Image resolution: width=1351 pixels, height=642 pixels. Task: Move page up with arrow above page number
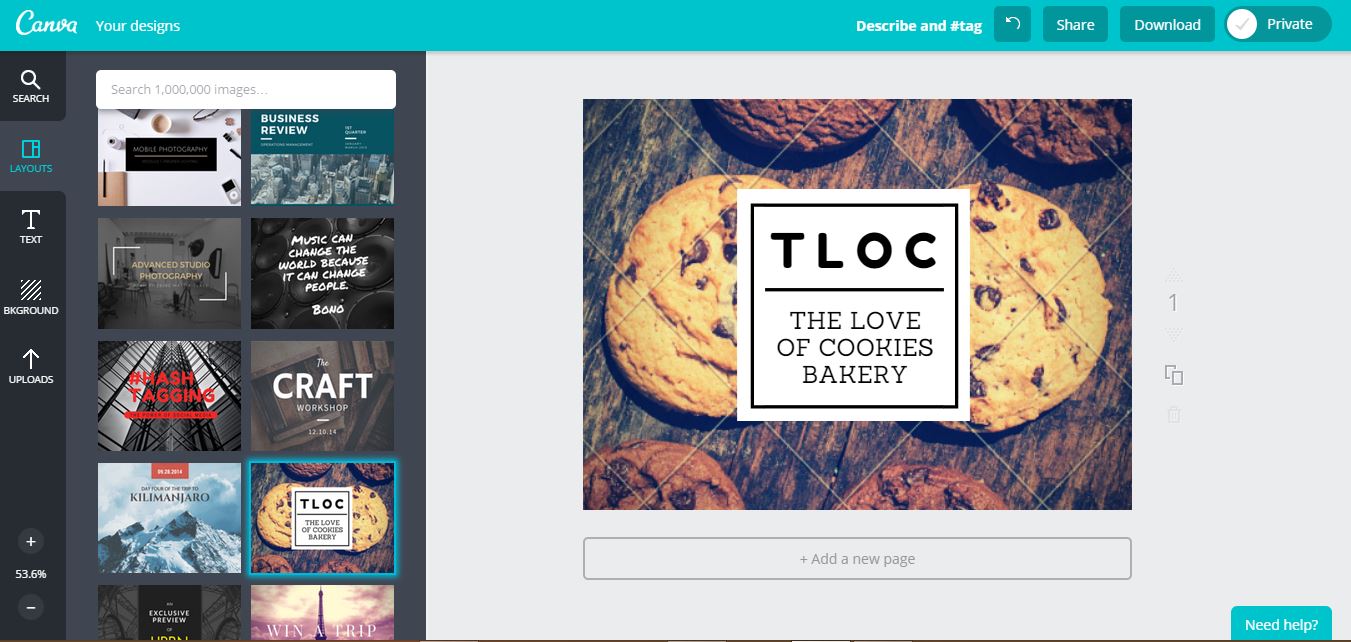[x=1174, y=274]
